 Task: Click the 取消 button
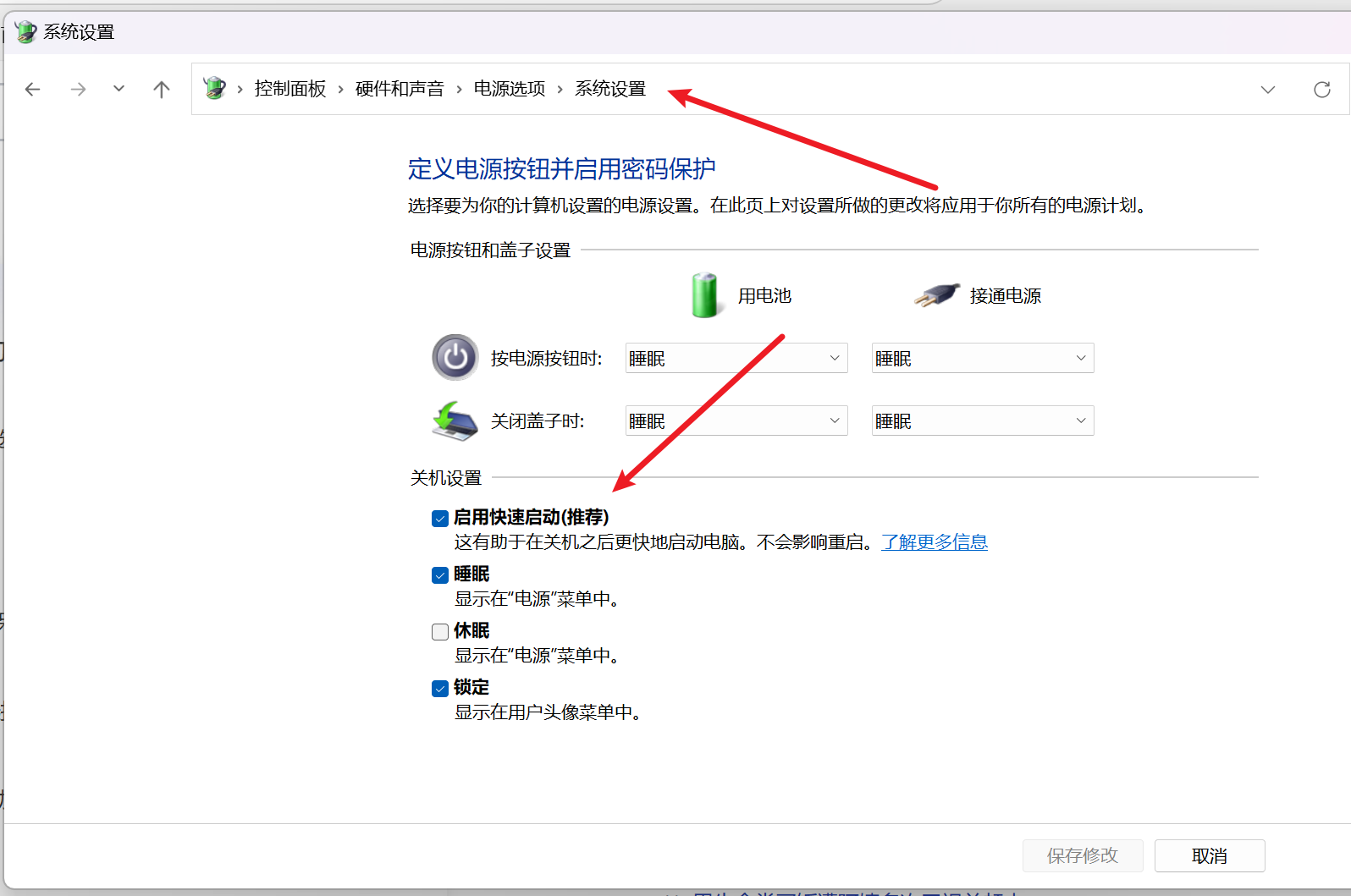pyautogui.click(x=1210, y=855)
